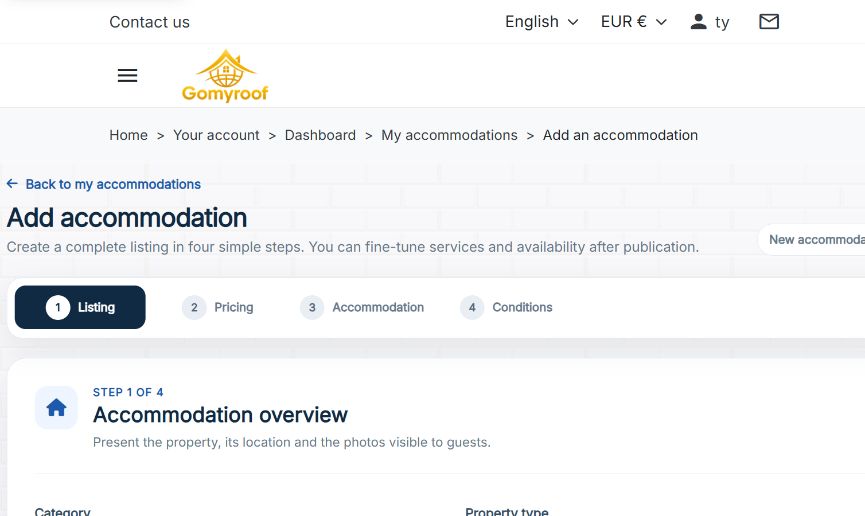The height and width of the screenshot is (516, 865).
Task: Open the EUR € currency dropdown
Action: pyautogui.click(x=634, y=22)
